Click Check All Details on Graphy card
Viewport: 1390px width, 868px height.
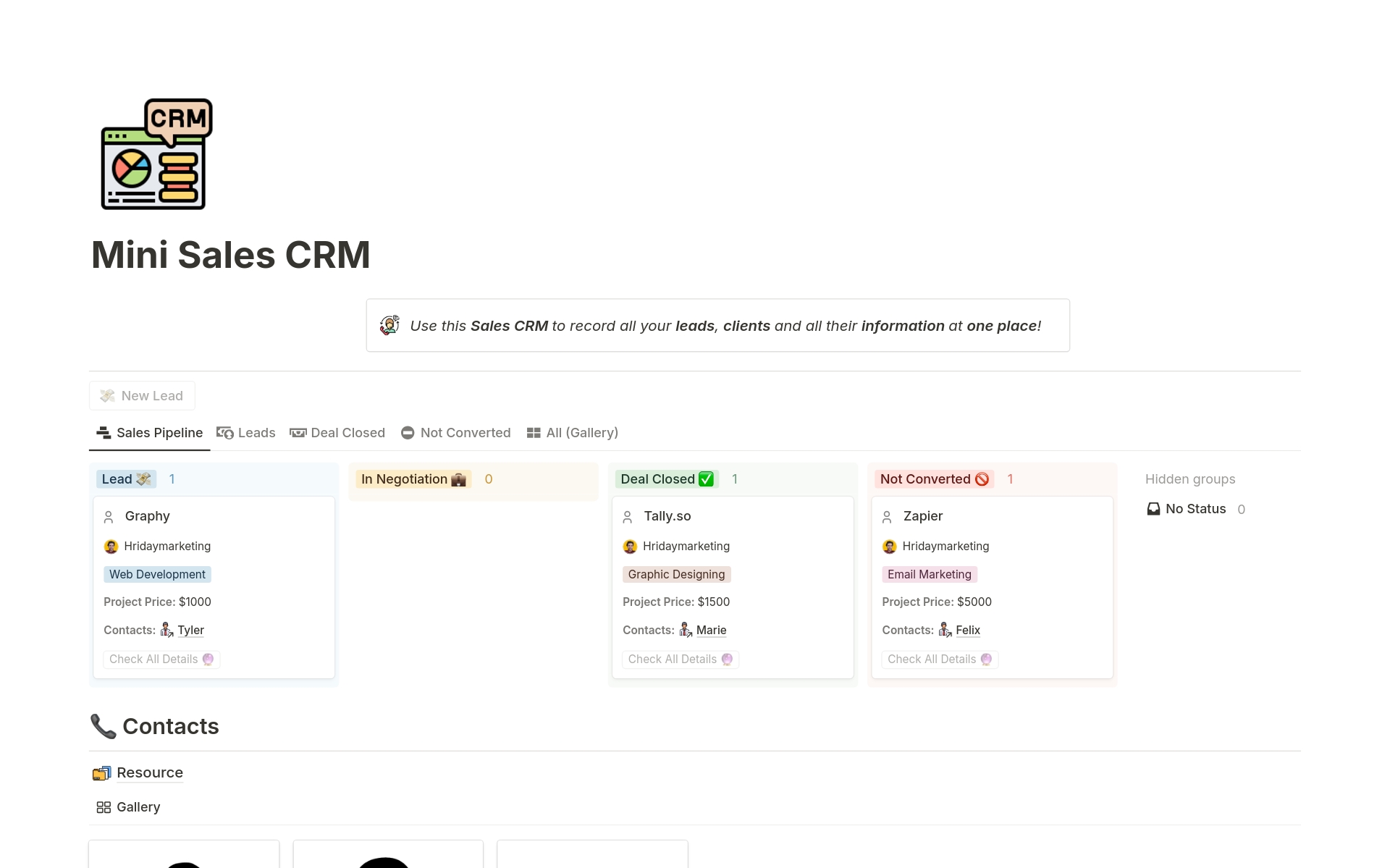tap(161, 660)
